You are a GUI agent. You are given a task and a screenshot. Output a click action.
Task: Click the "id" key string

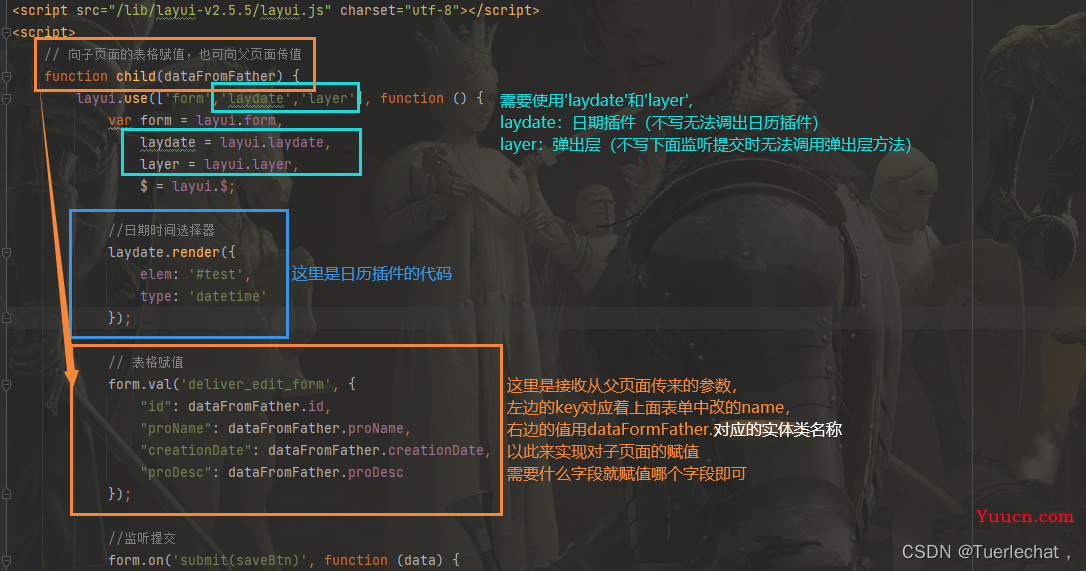point(155,406)
